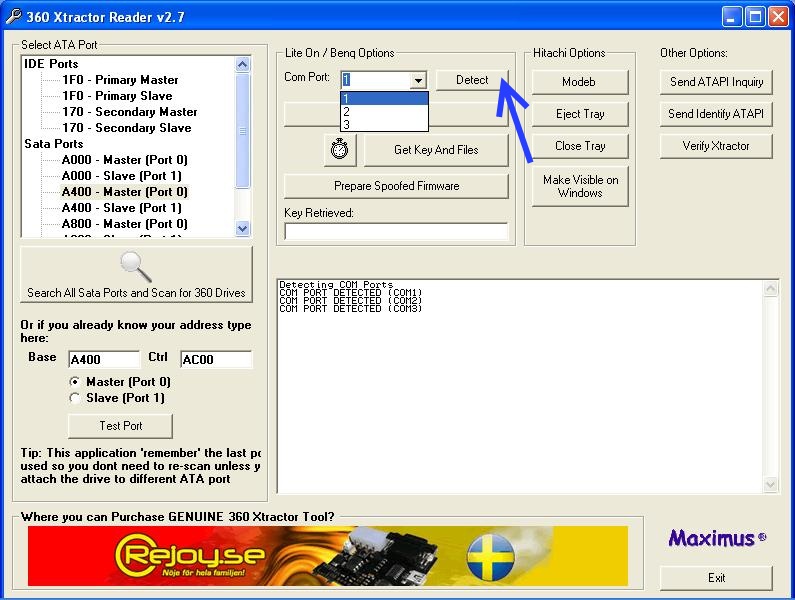Minimize the 360 Xtractor Reader window

pyautogui.click(x=731, y=17)
